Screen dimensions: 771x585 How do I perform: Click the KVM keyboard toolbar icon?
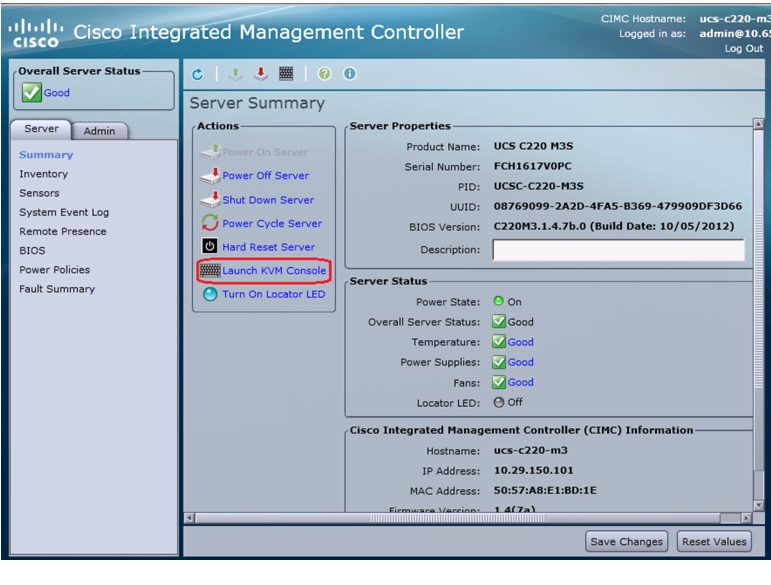tap(286, 74)
